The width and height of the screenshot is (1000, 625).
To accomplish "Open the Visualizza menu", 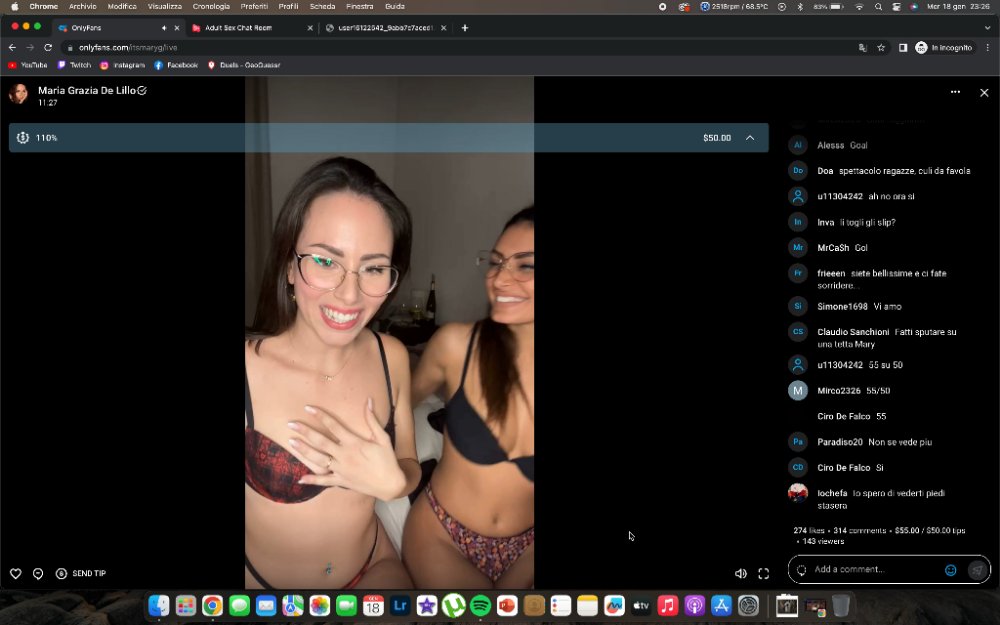I will click(x=165, y=6).
